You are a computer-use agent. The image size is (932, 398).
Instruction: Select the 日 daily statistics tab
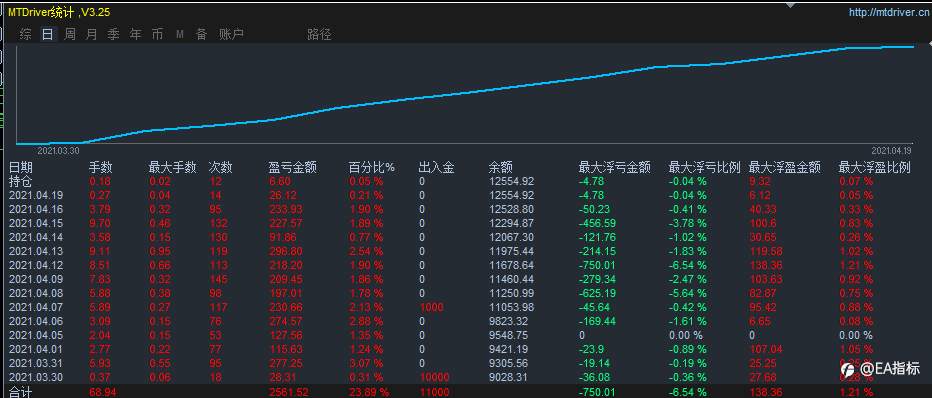(x=47, y=34)
